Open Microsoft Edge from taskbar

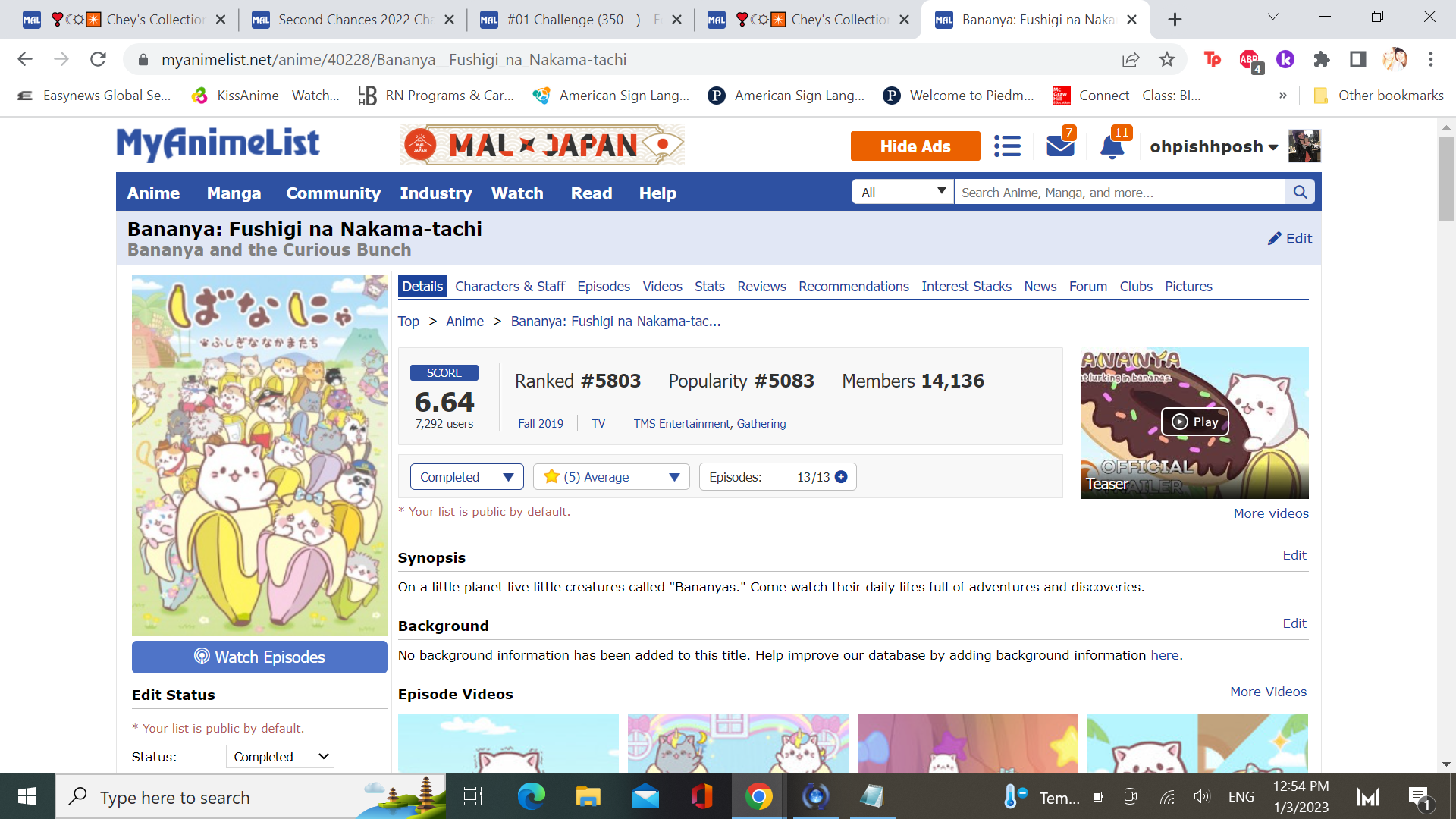[532, 796]
